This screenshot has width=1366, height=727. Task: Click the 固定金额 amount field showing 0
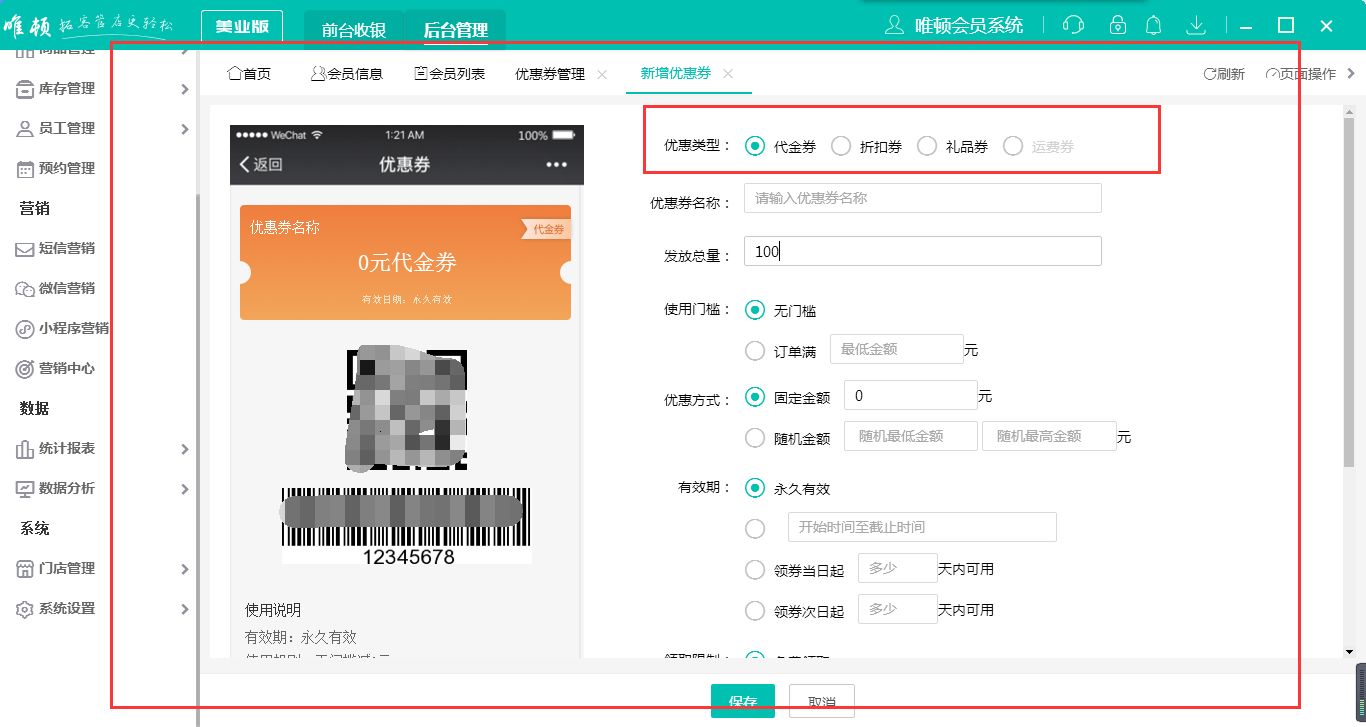[x=911, y=395]
